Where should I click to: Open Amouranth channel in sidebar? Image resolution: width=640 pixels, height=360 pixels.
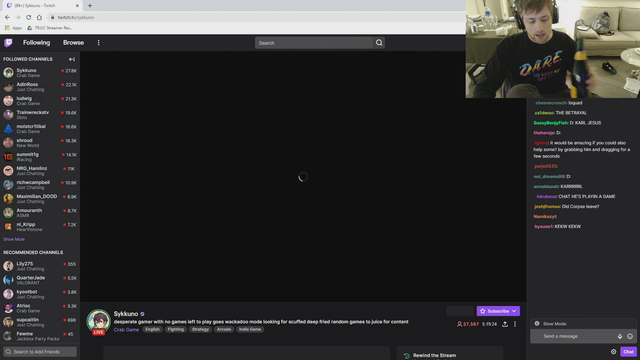pyautogui.click(x=40, y=213)
